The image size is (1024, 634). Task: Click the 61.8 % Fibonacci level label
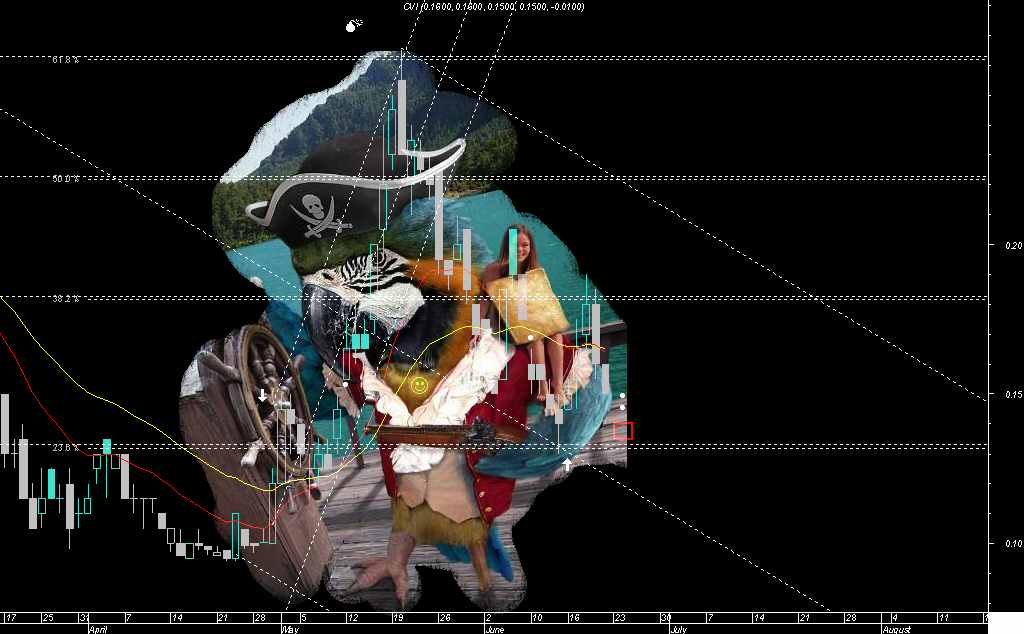point(66,59)
